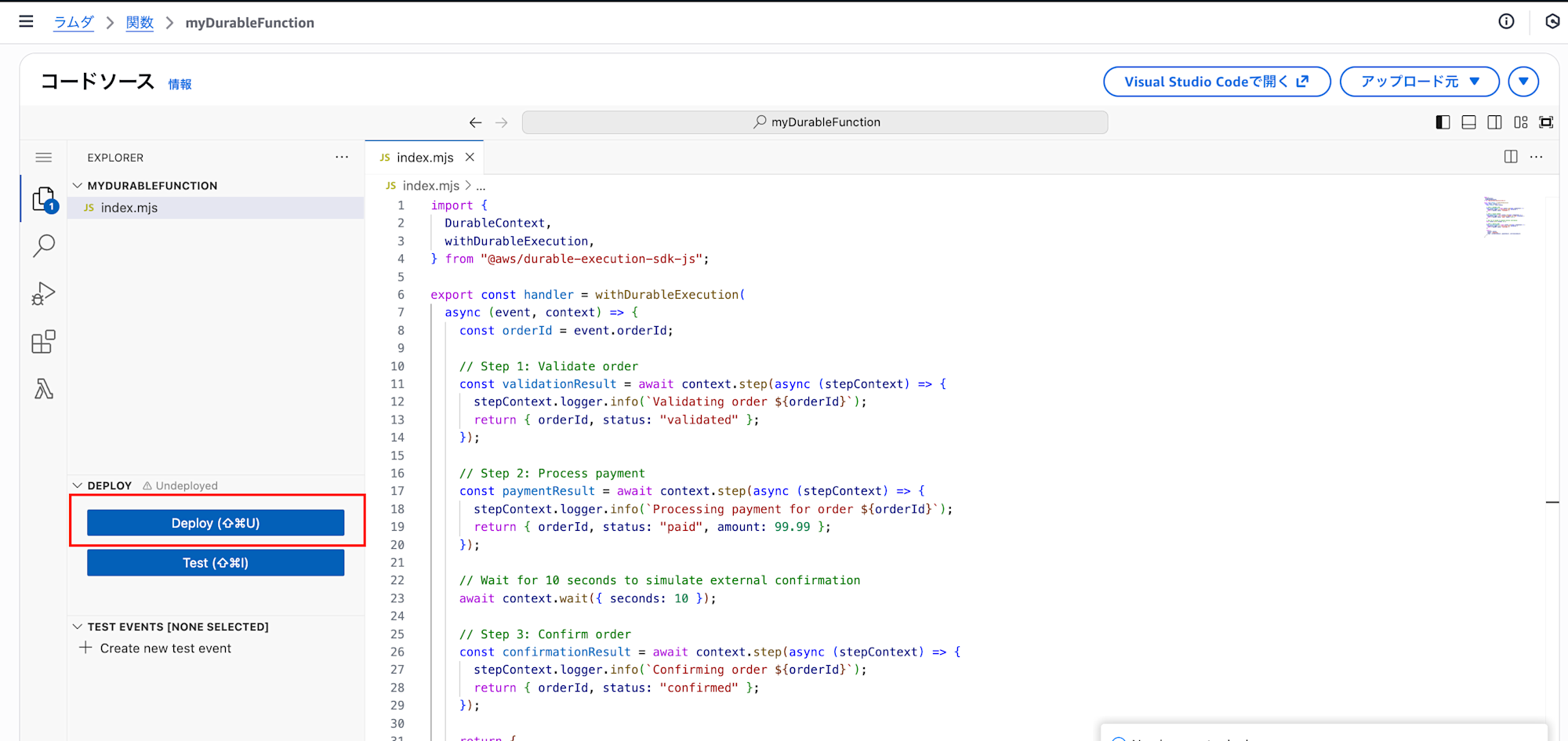Click the myDurableFunction command search box
Image resolution: width=1568 pixels, height=741 pixels.
[x=815, y=122]
